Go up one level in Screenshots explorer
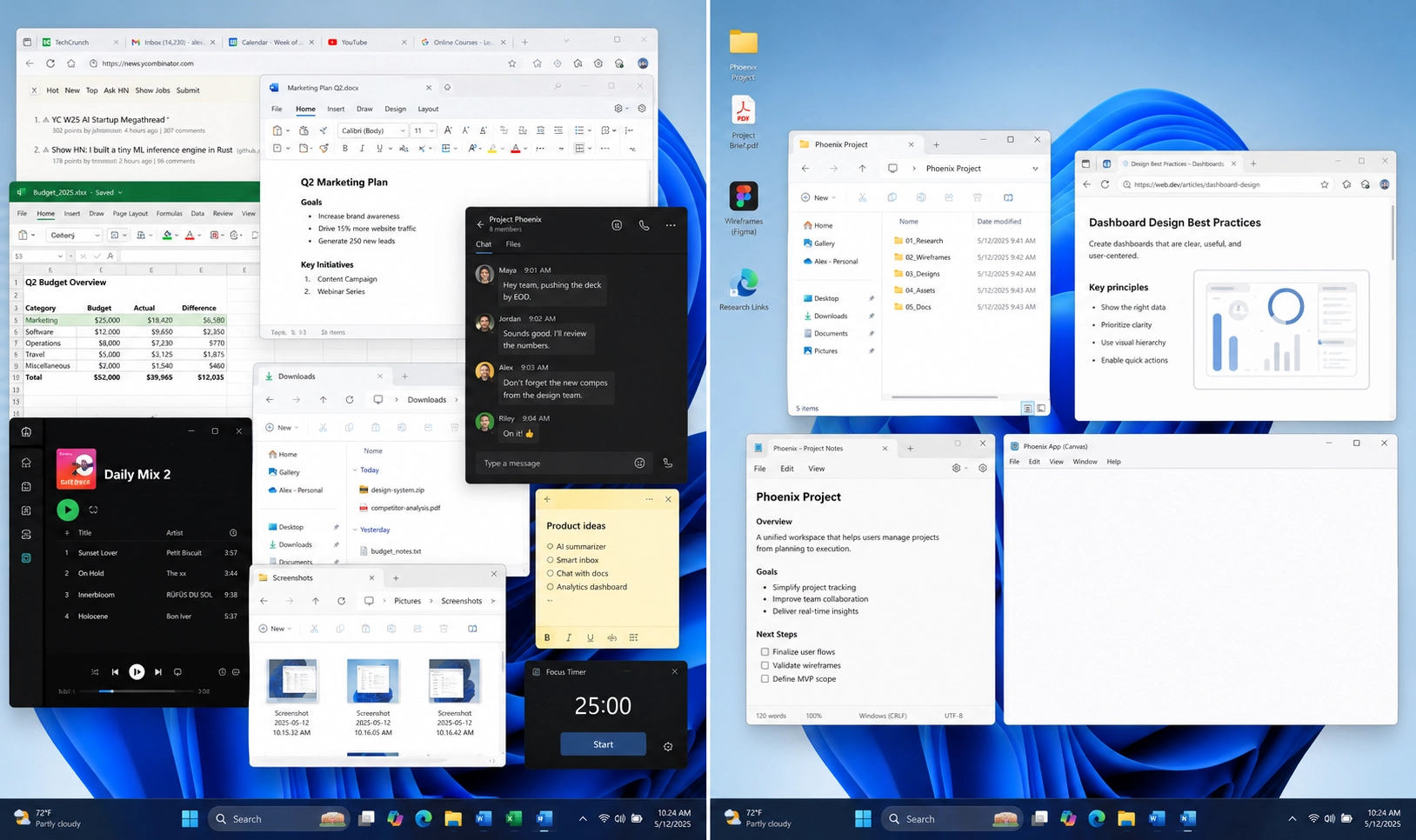 coord(316,601)
